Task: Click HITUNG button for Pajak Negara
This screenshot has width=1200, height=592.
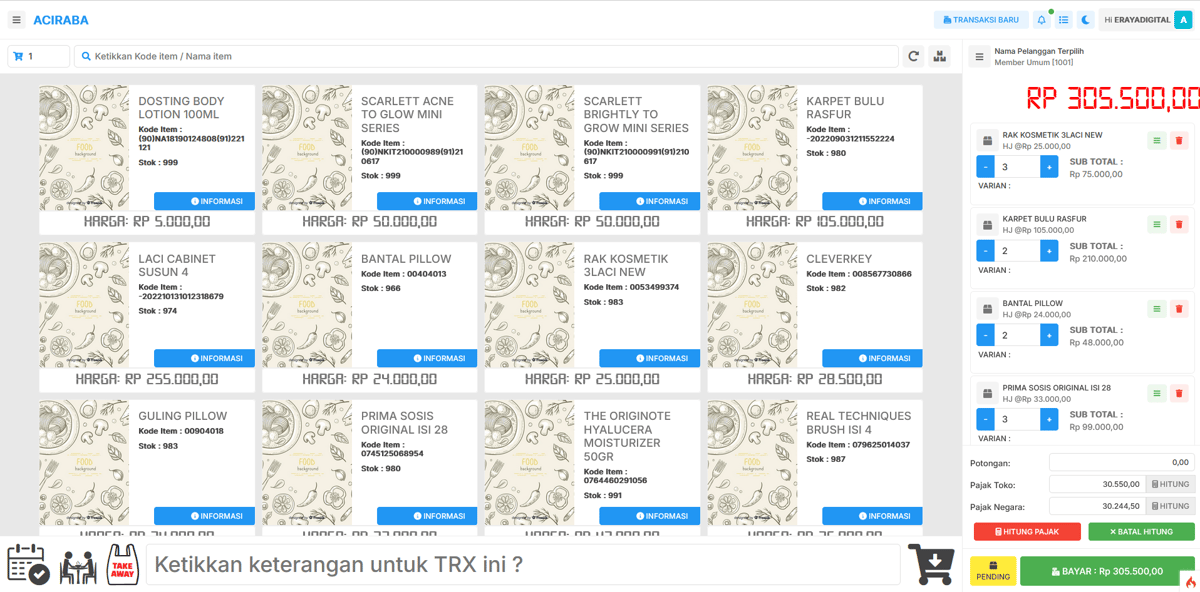Action: pyautogui.click(x=1170, y=506)
